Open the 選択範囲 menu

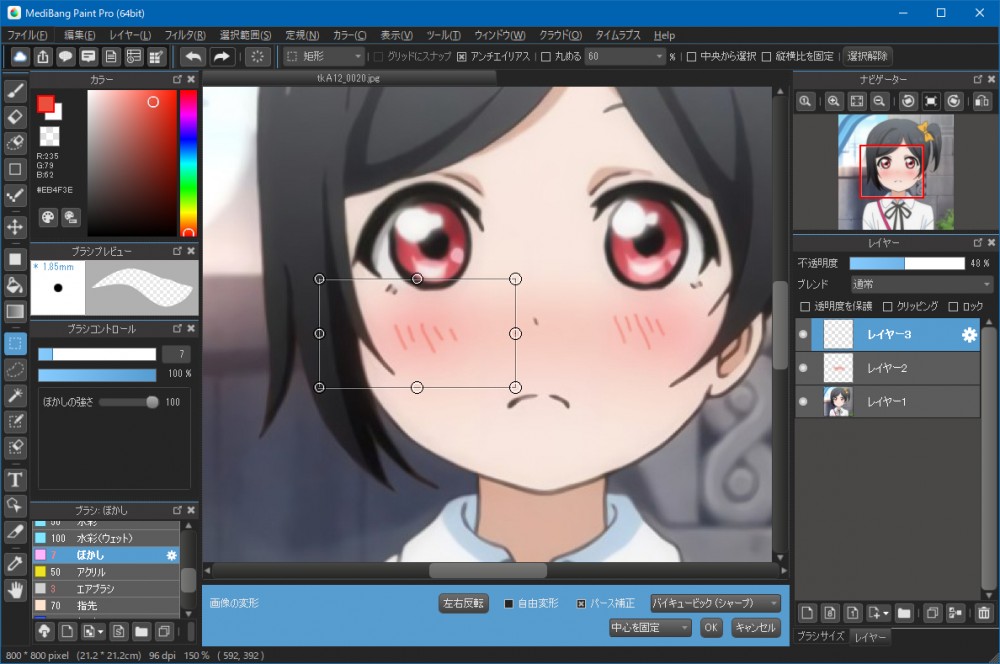[x=246, y=36]
